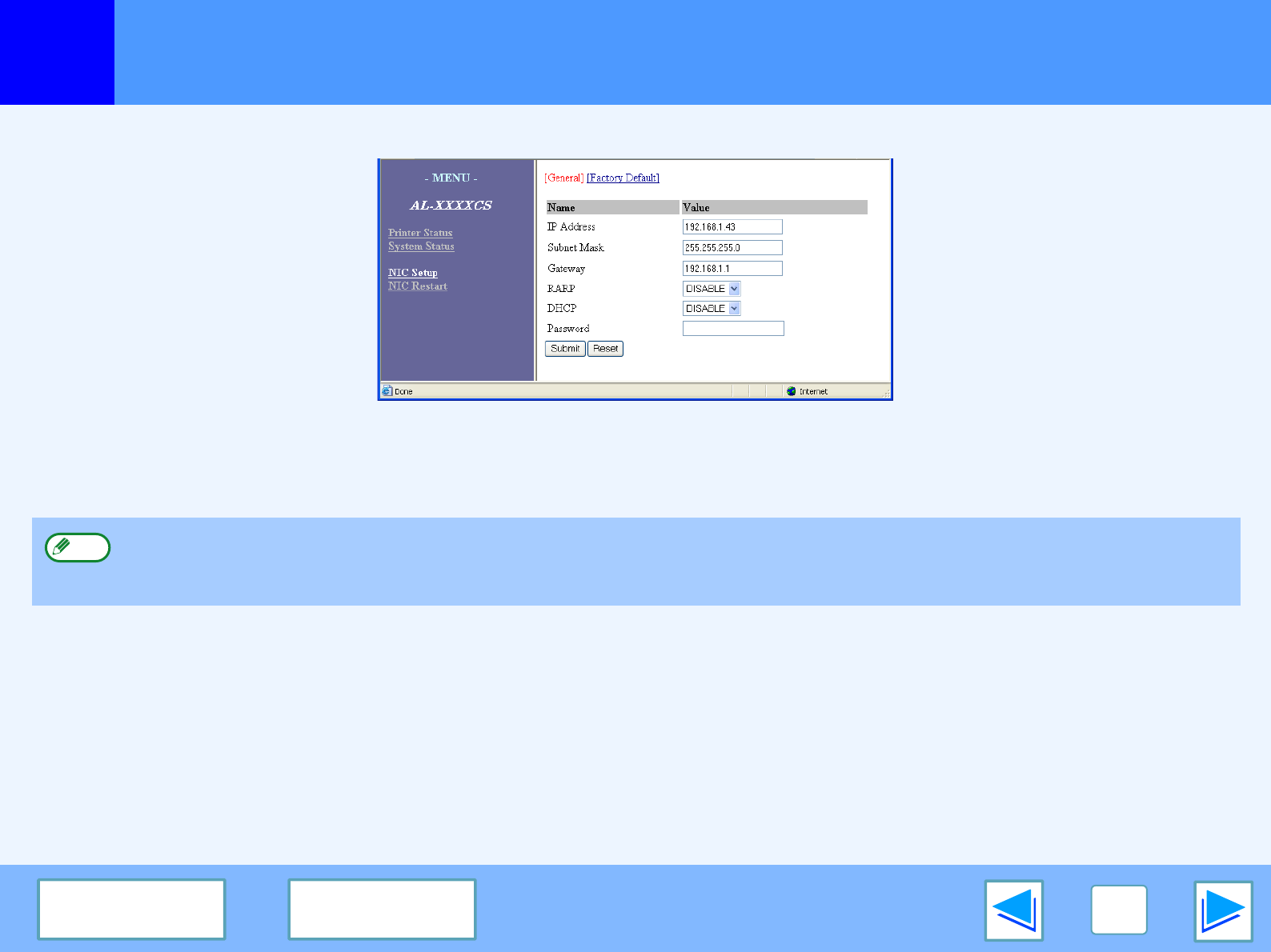Switch to the Factory Default tab

coord(623,178)
